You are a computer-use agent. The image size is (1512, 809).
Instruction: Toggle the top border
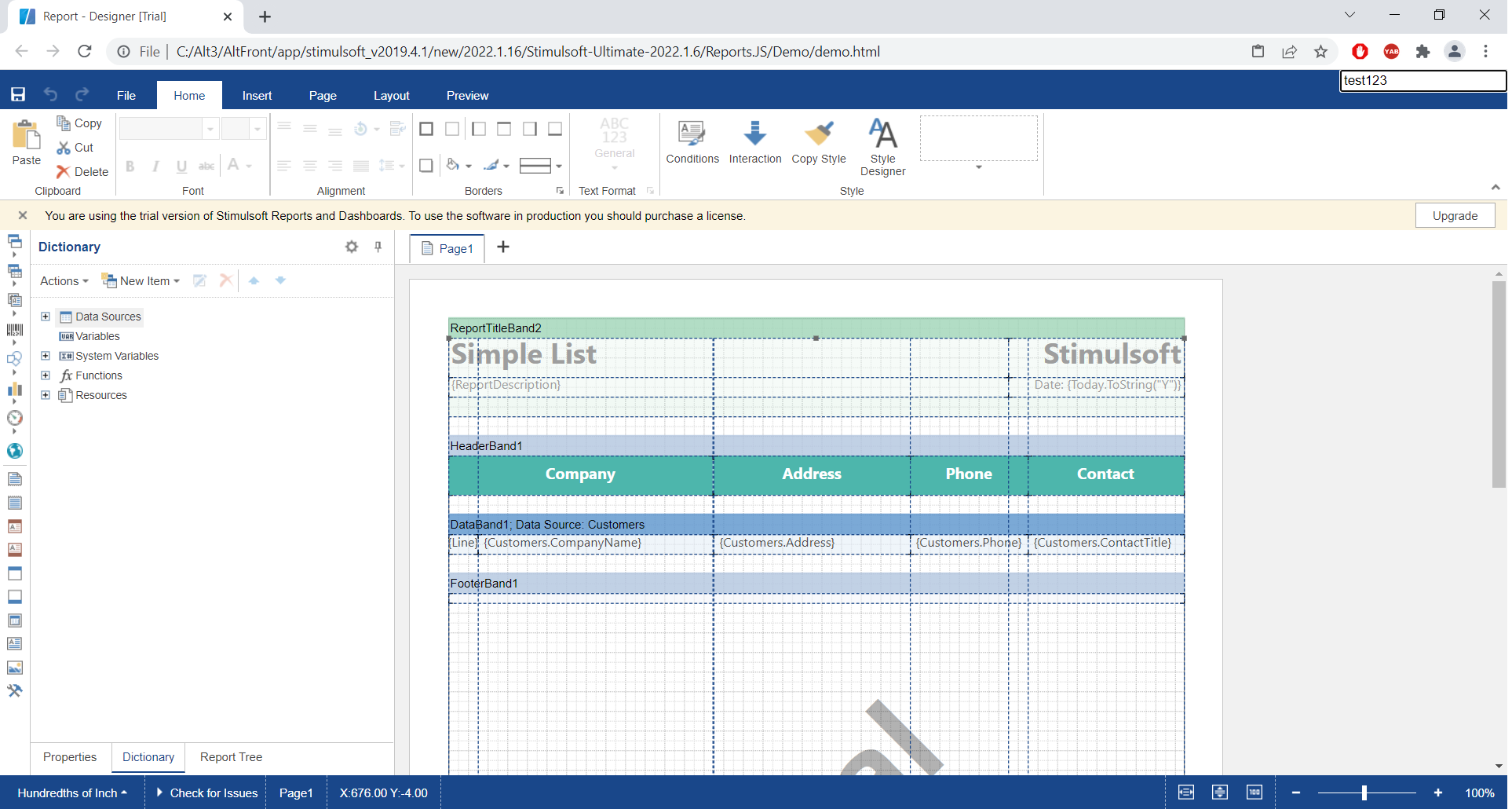pyautogui.click(x=504, y=129)
